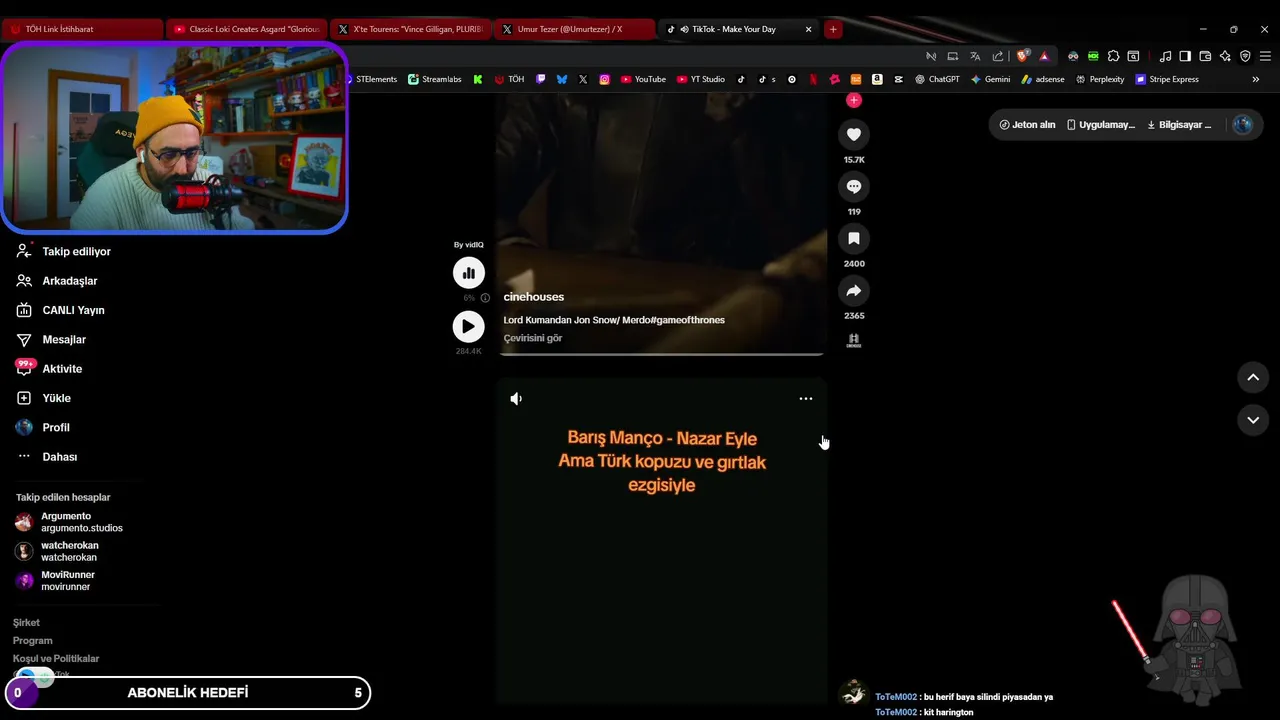Open a new browser tab with plus

pos(833,29)
